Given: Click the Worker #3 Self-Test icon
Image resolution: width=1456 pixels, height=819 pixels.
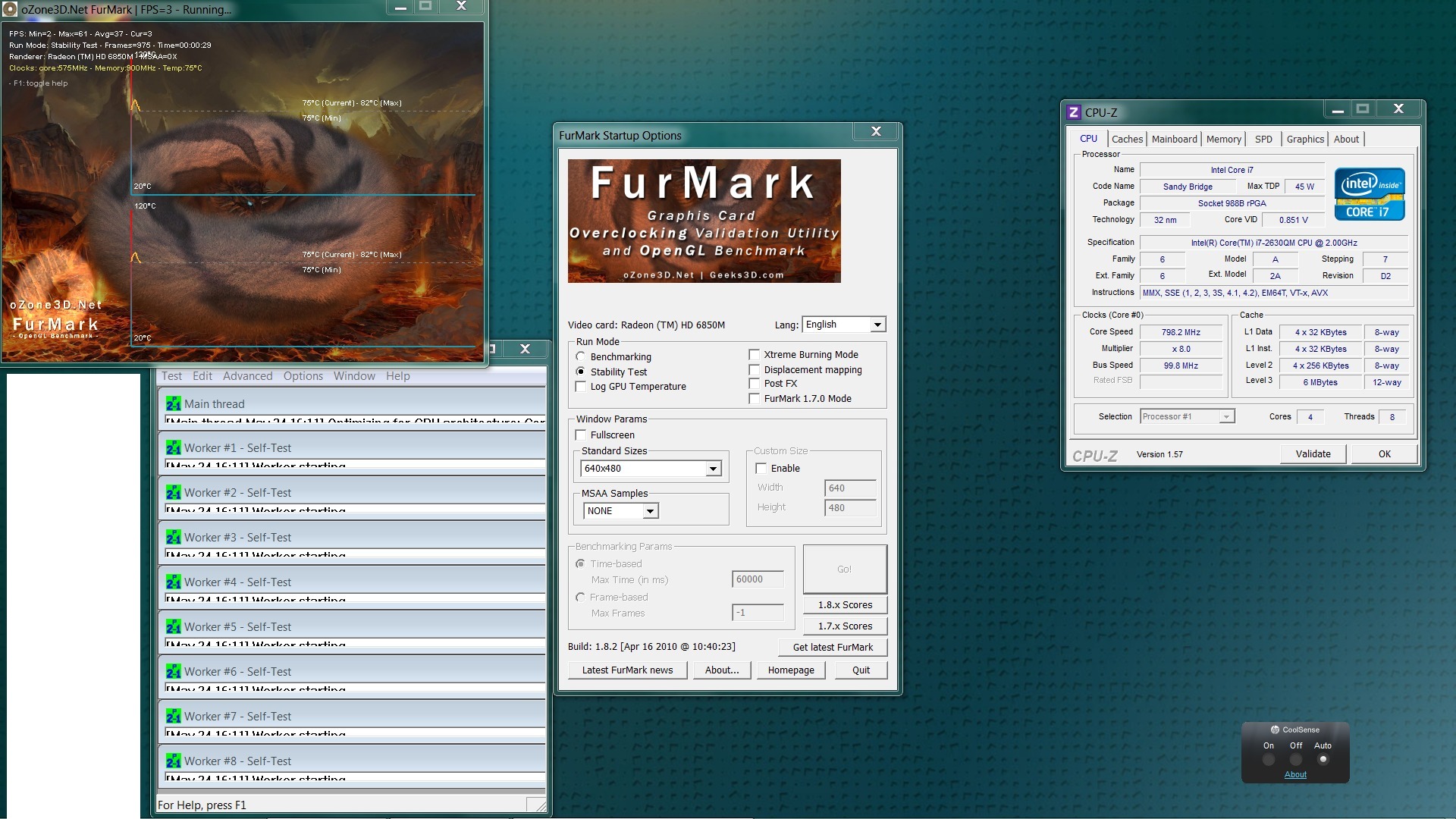Looking at the screenshot, I should click(x=173, y=537).
